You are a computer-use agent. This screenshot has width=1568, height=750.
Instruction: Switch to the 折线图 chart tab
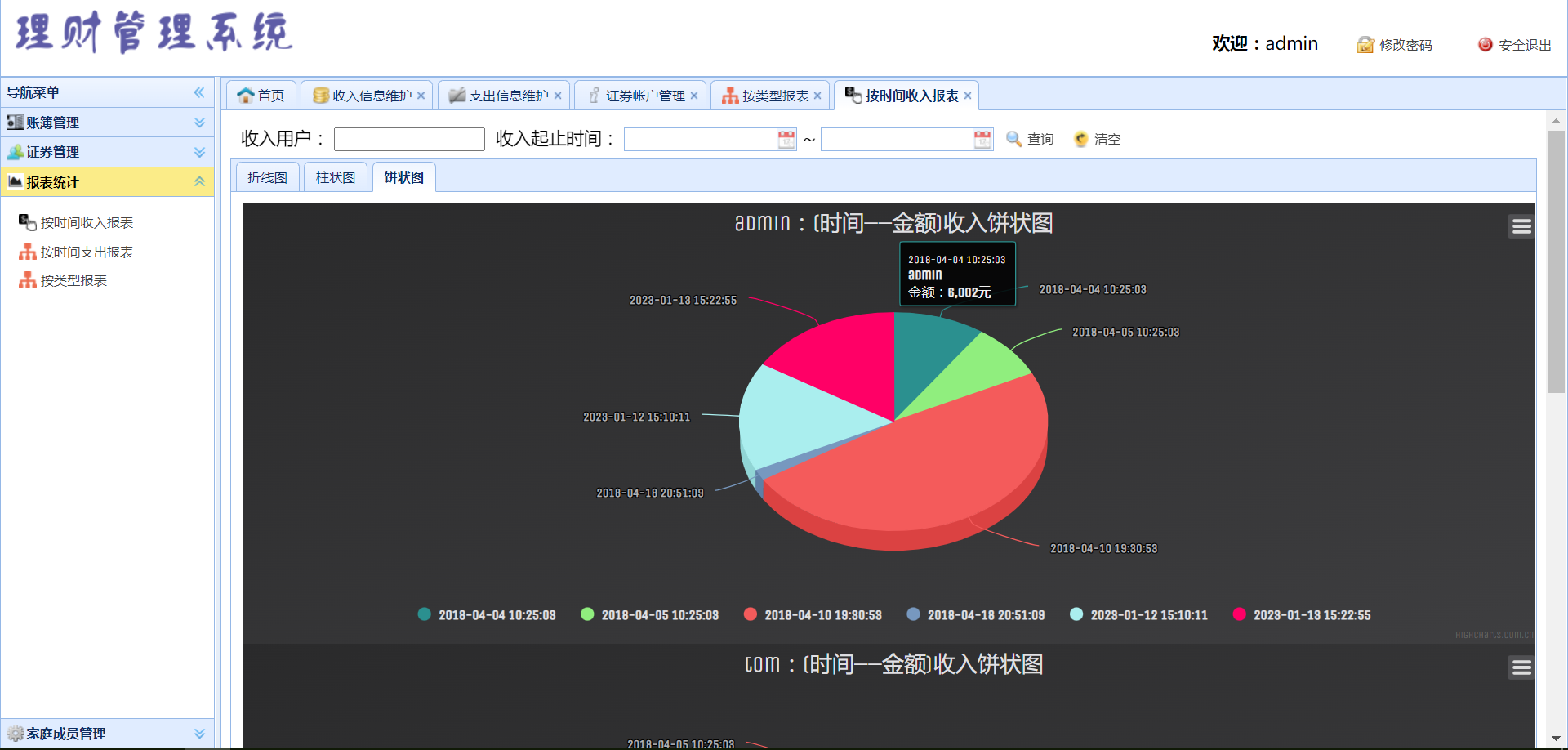click(268, 177)
